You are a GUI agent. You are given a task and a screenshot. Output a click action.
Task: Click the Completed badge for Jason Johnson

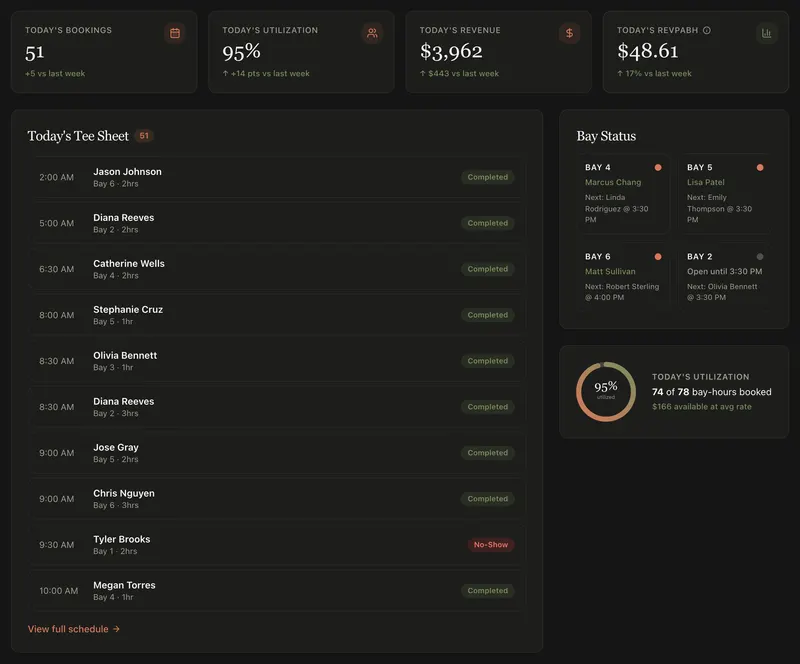tap(488, 177)
